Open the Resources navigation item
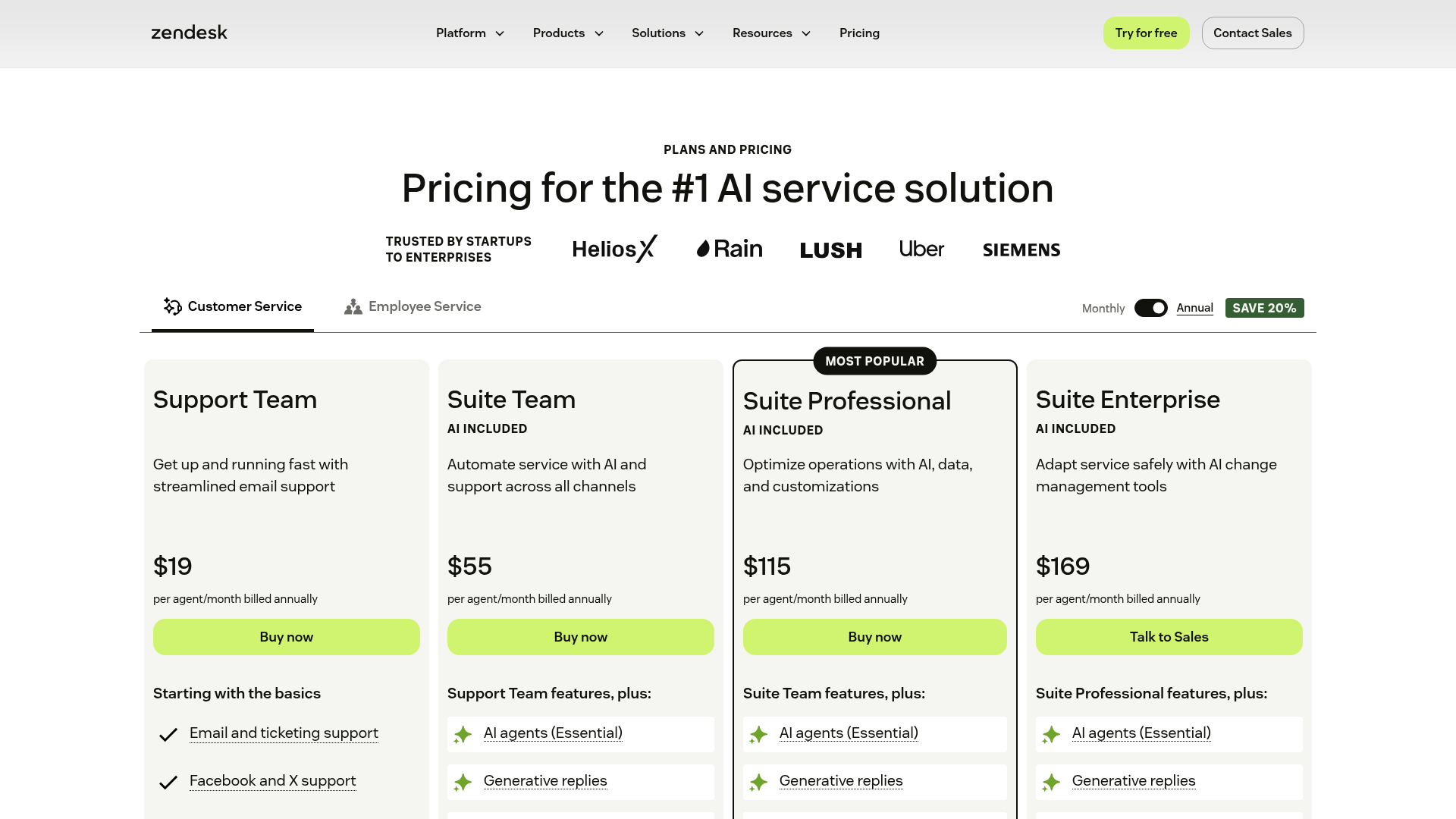Viewport: 1456px width, 819px height. 762,33
